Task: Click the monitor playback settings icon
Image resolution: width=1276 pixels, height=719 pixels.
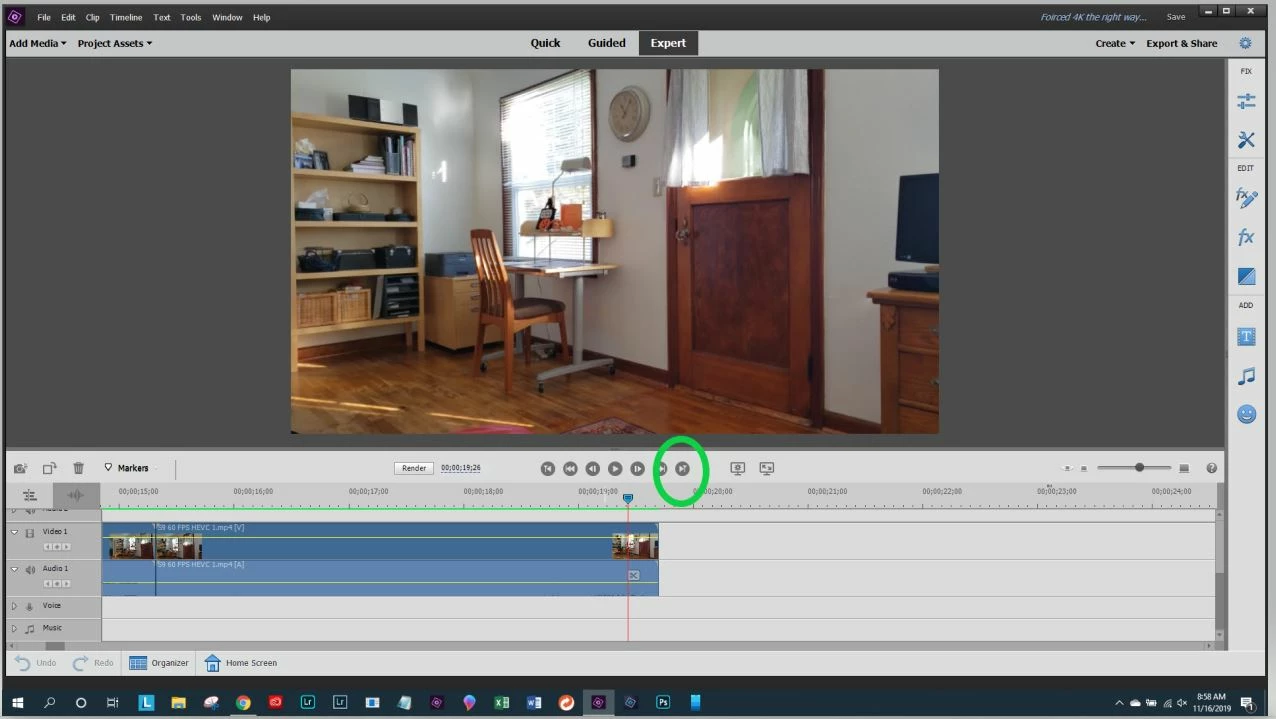Action: [738, 468]
